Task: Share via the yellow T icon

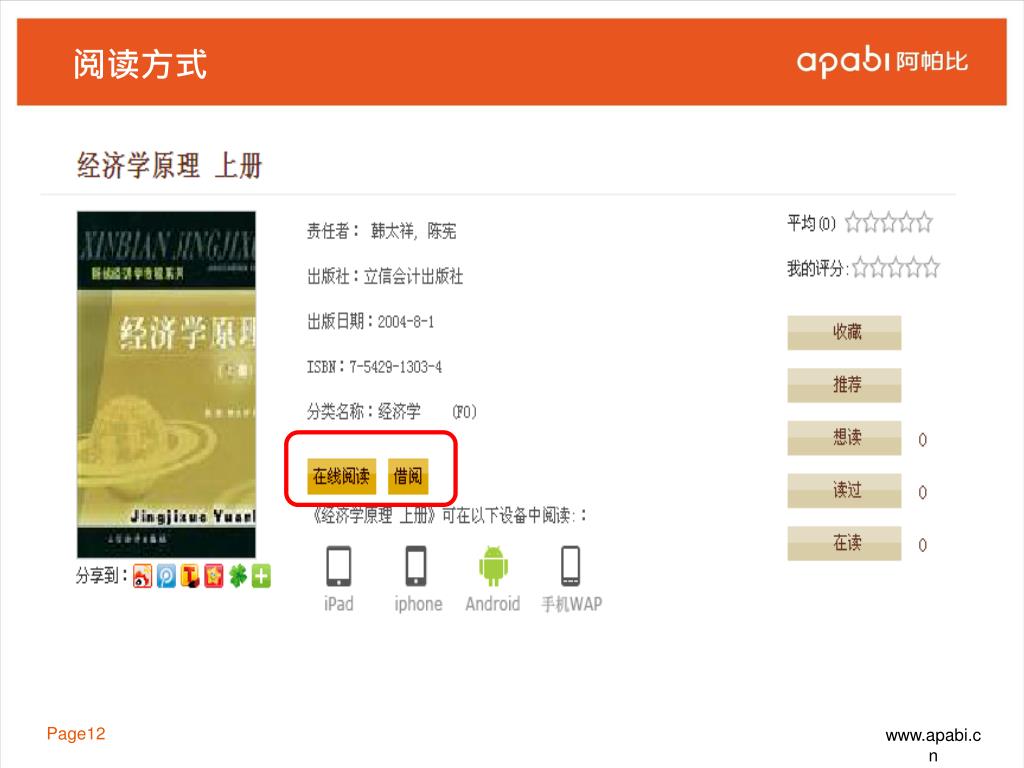Action: pos(190,576)
